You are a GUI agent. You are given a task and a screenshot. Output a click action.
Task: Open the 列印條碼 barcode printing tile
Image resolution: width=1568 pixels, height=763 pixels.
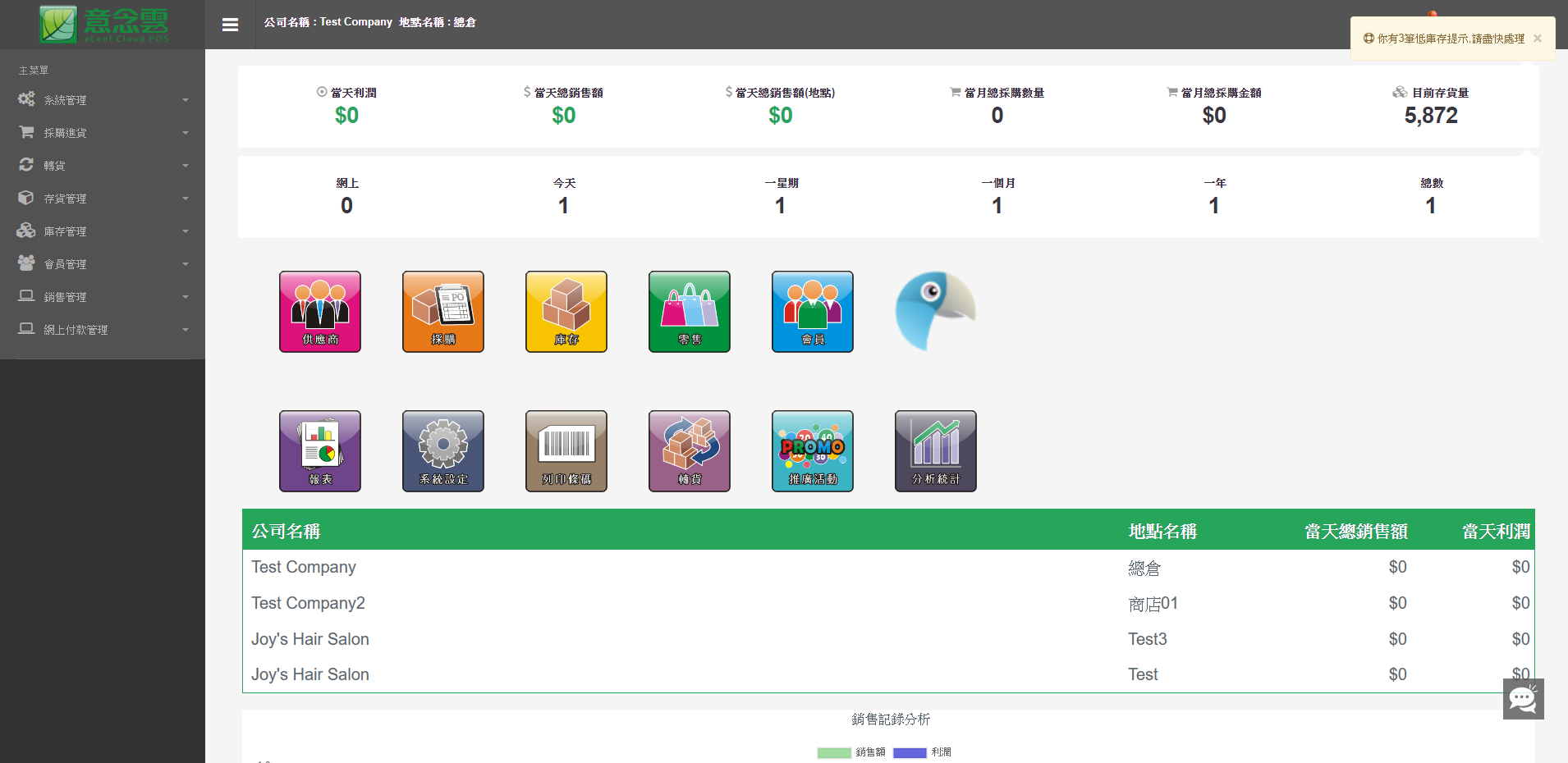click(x=566, y=451)
